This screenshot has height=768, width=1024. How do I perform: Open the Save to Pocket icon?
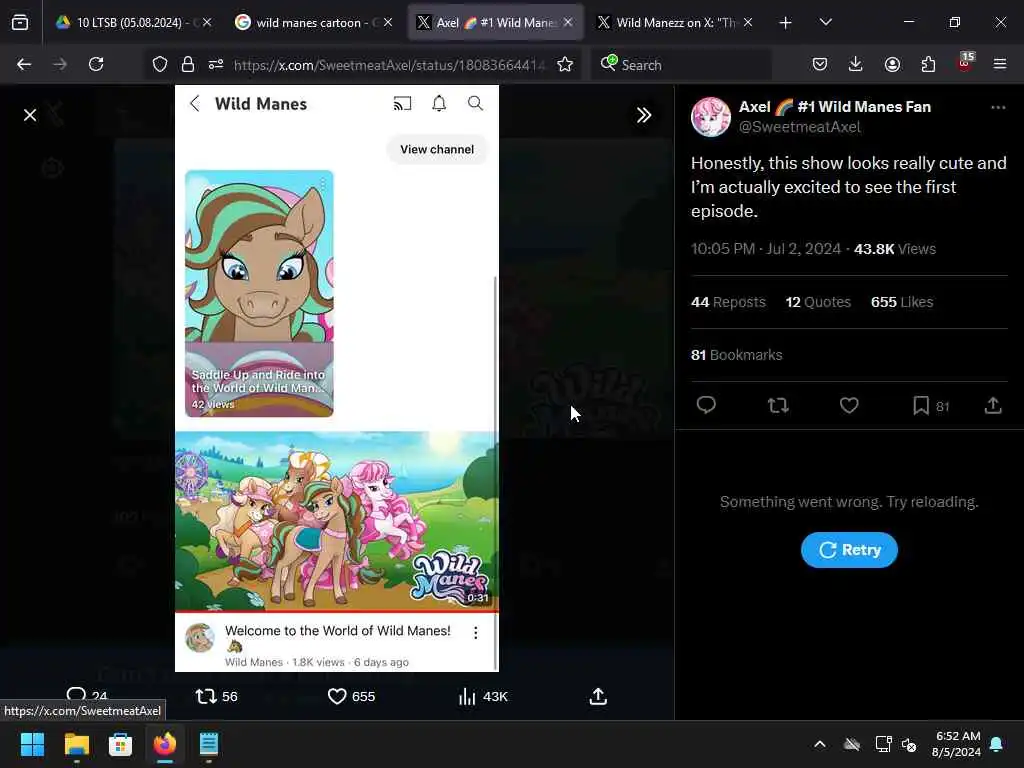click(820, 64)
